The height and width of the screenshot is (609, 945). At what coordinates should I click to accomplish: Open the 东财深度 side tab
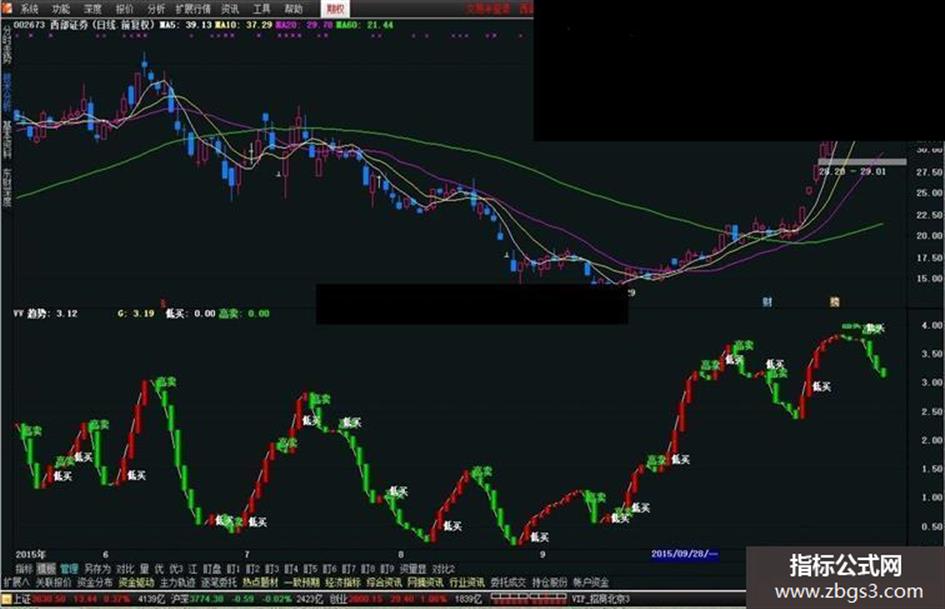coord(7,187)
